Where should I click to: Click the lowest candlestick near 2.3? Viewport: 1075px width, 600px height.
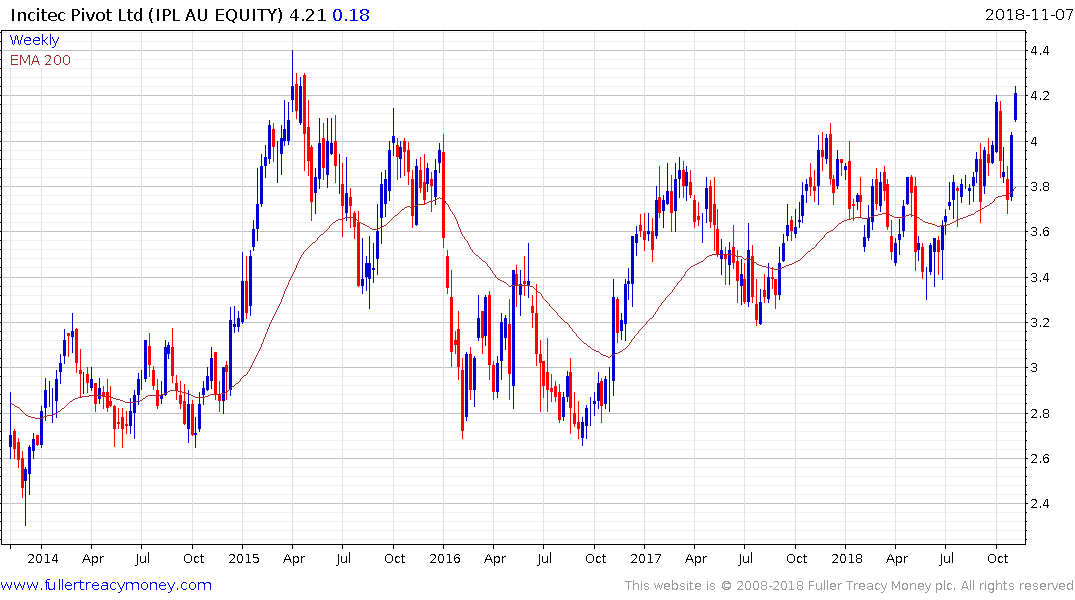pyautogui.click(x=25, y=488)
